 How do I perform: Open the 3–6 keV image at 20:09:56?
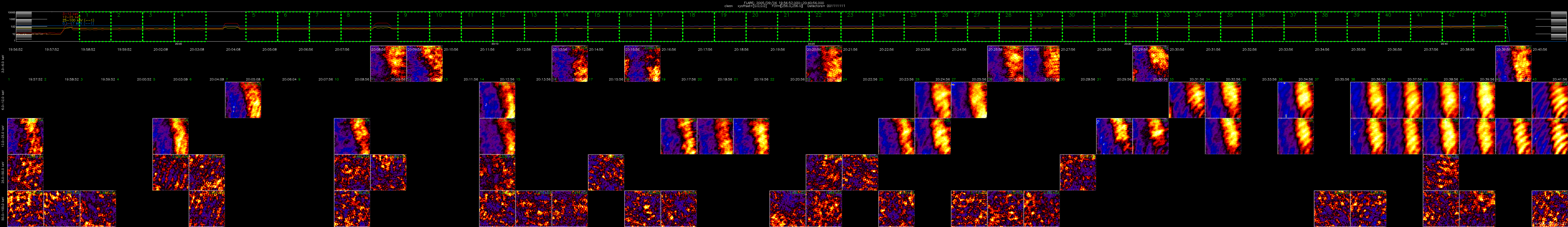point(425,64)
